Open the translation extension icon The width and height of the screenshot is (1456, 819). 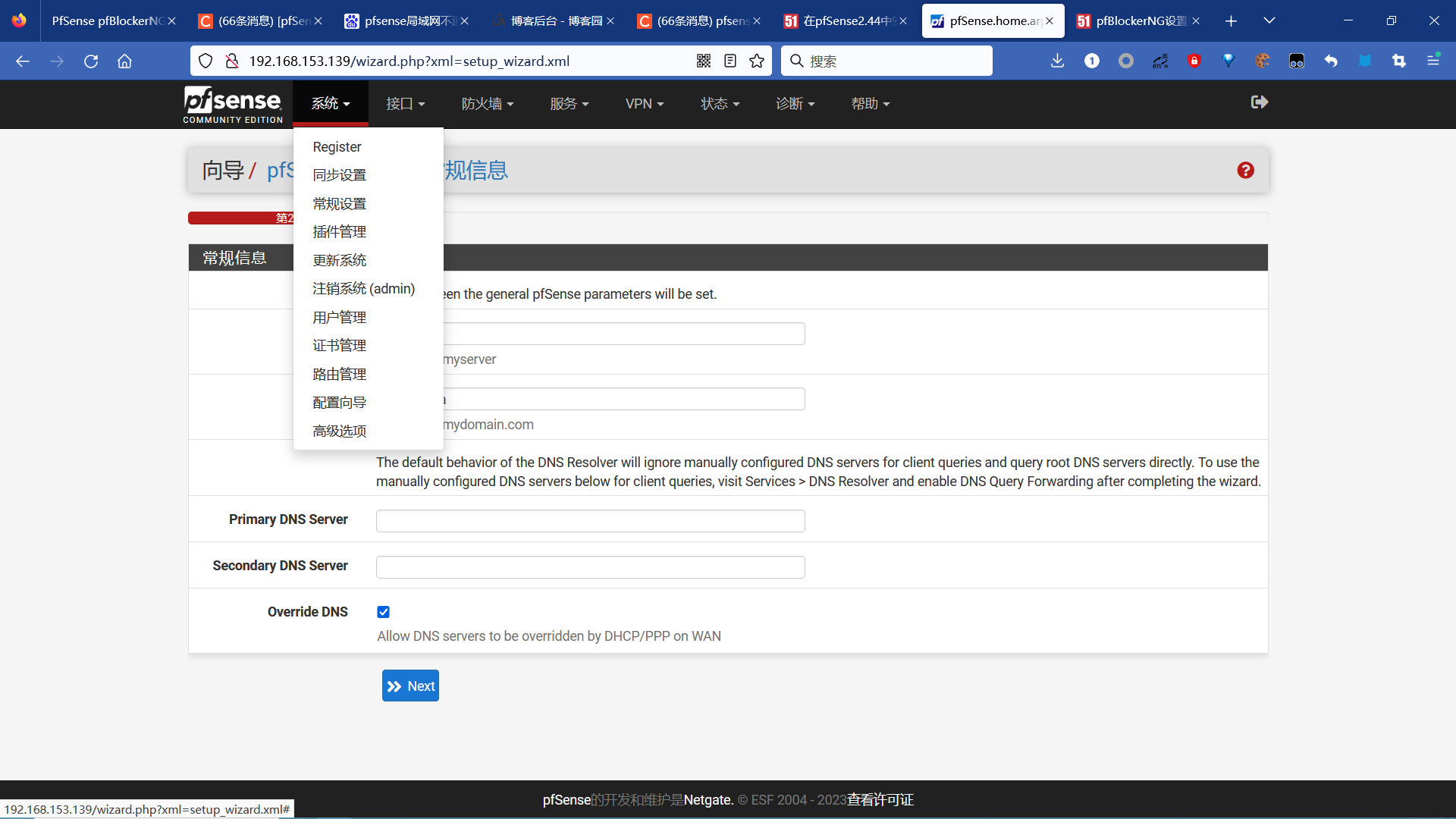pos(1160,61)
